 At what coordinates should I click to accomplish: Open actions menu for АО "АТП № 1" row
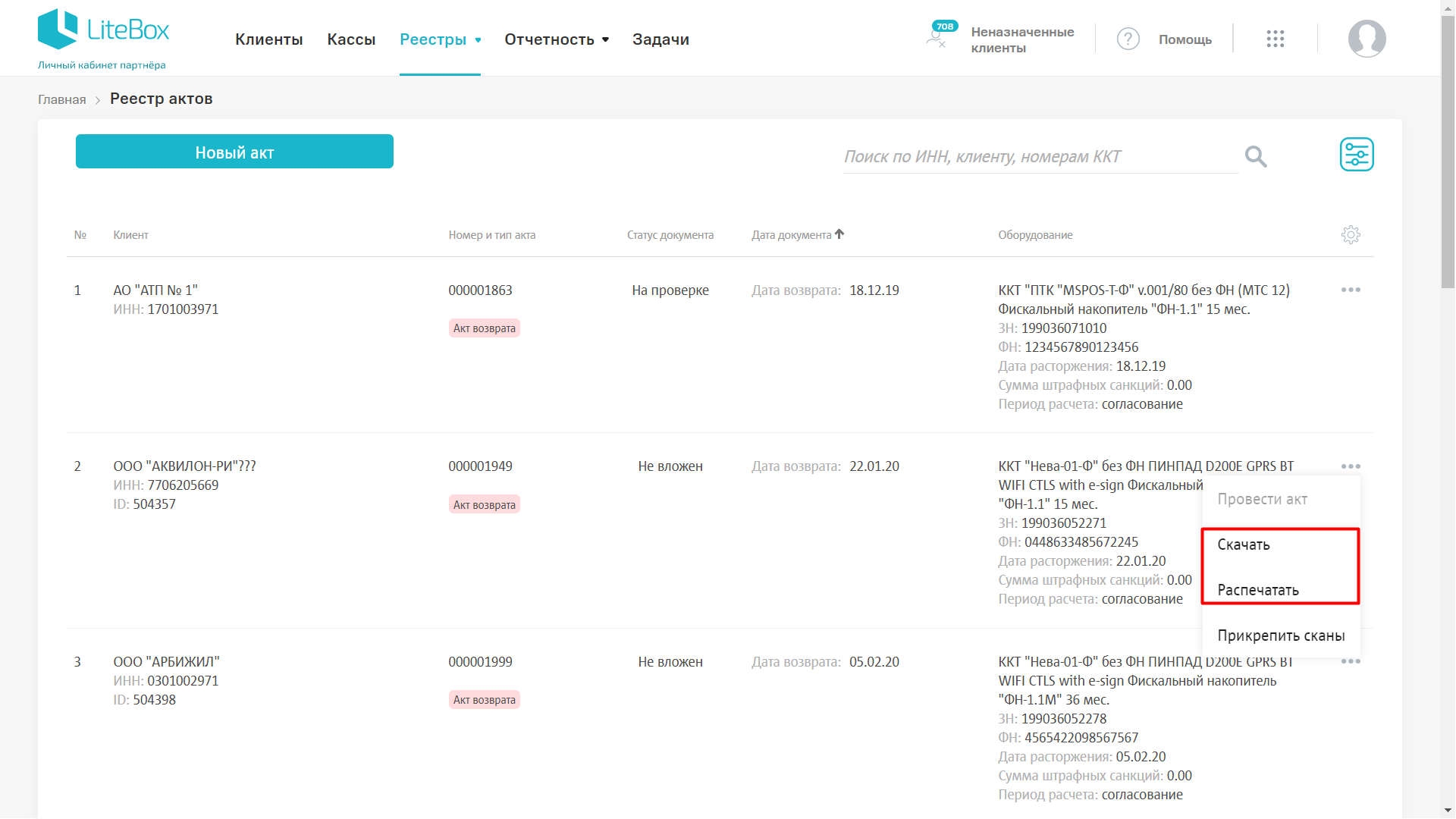click(1351, 290)
